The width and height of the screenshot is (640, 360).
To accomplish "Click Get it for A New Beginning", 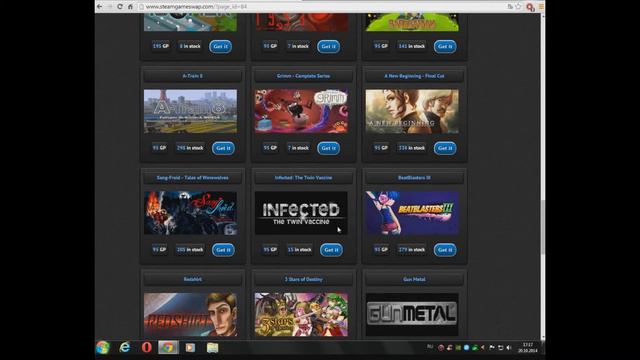I will tap(445, 148).
